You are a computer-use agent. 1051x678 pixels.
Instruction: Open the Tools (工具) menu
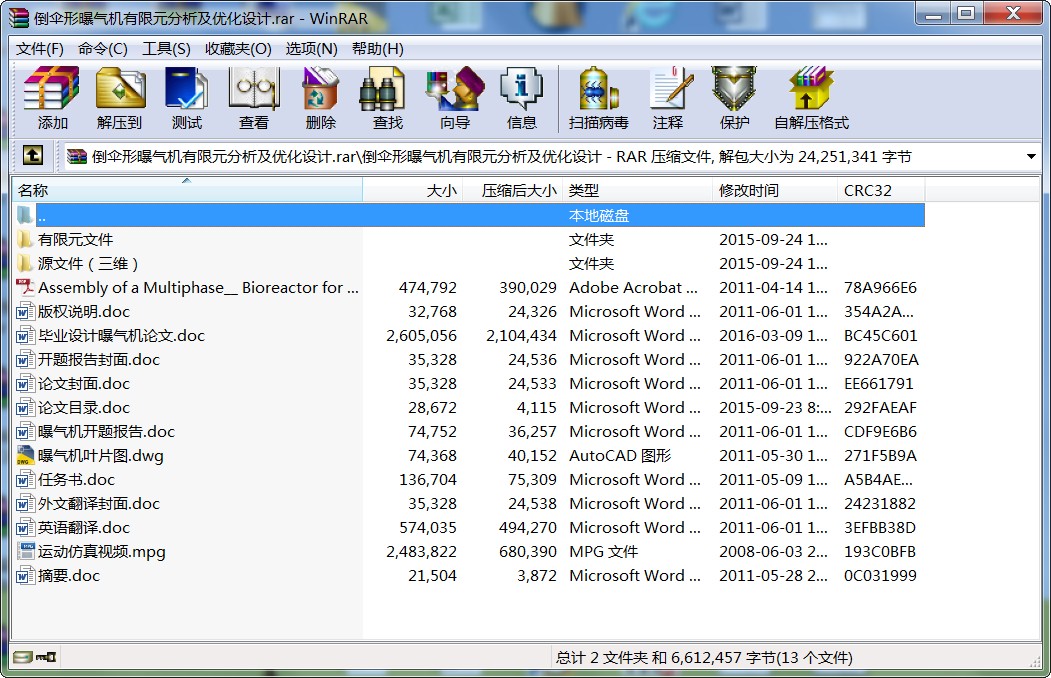[x=166, y=49]
